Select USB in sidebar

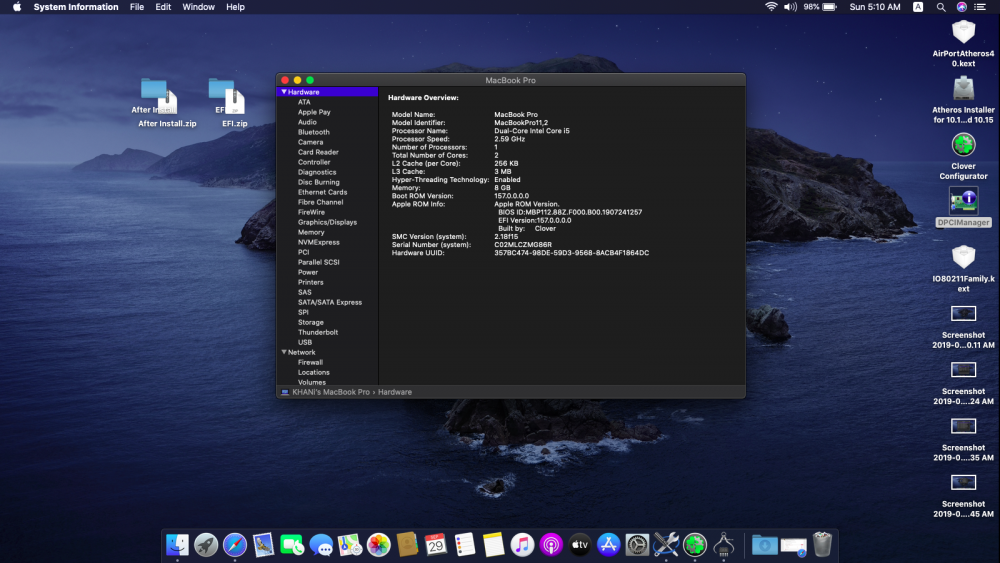coord(305,342)
